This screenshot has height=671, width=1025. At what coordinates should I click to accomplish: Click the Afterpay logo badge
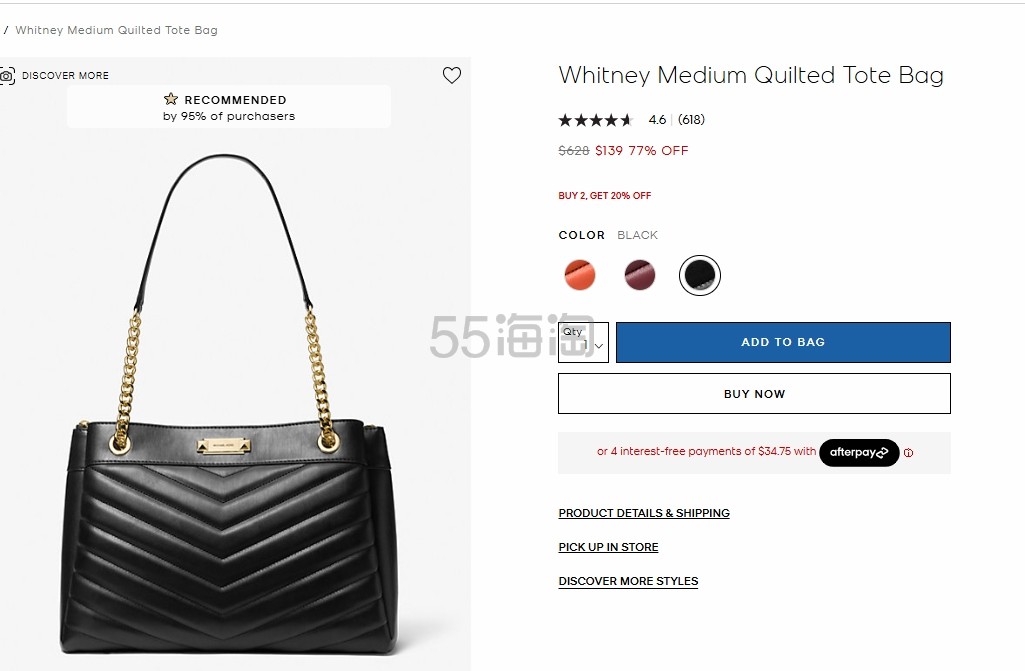click(859, 453)
